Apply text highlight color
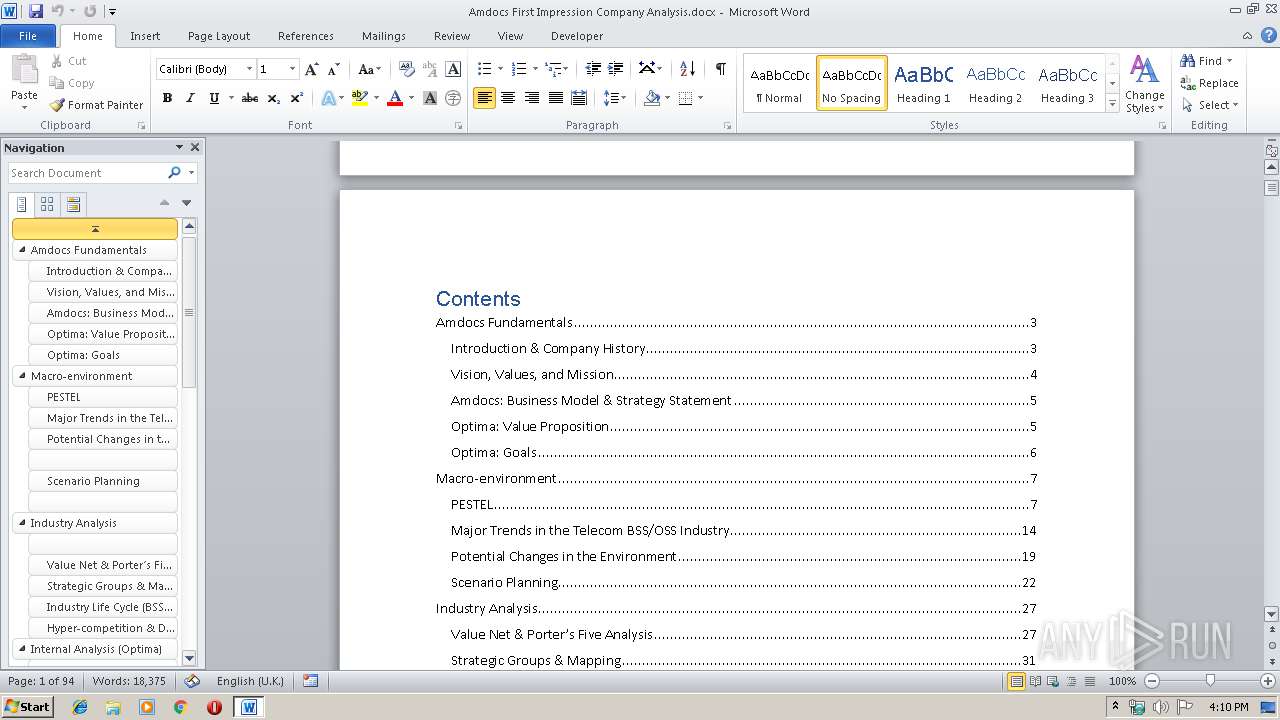 [359, 98]
